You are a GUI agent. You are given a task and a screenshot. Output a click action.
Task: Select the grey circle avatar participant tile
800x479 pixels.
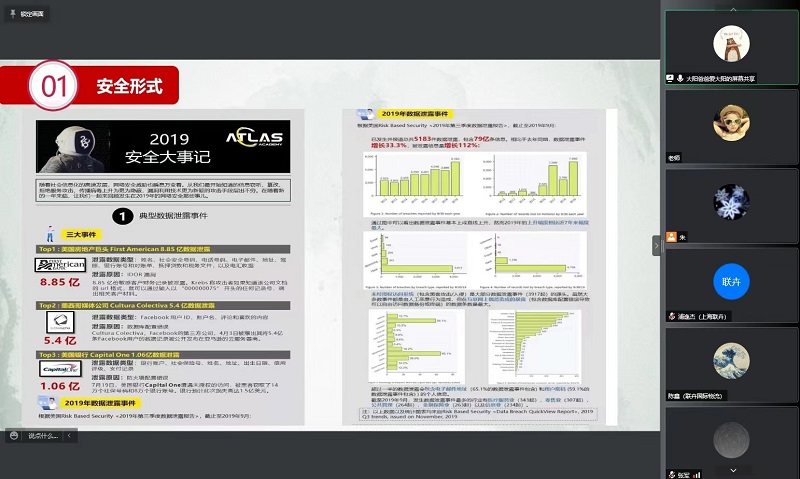pyautogui.click(x=731, y=443)
